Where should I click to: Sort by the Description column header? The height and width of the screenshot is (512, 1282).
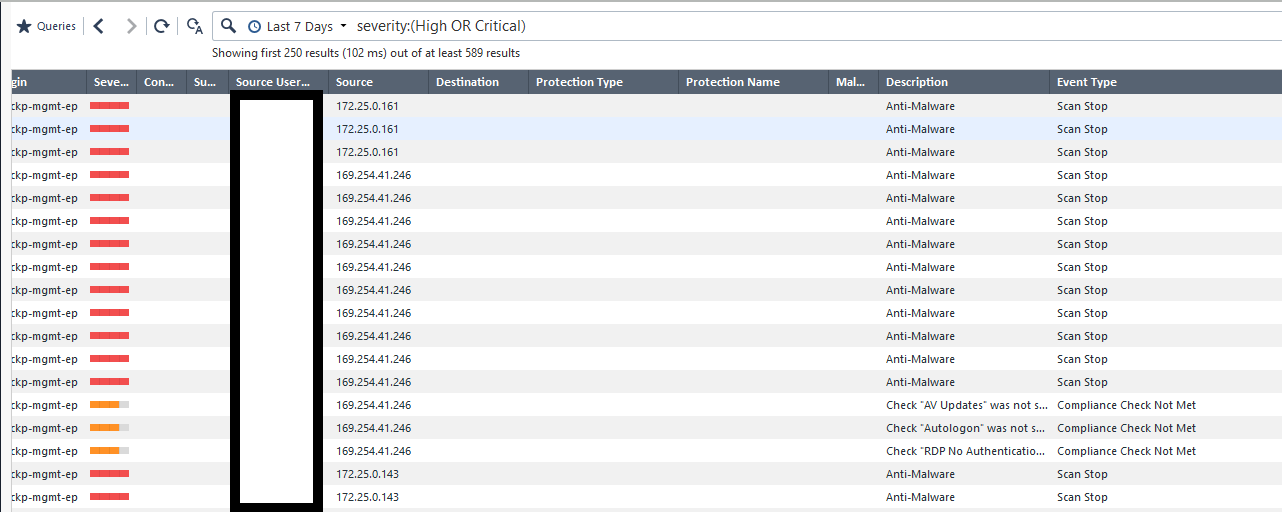coord(964,82)
